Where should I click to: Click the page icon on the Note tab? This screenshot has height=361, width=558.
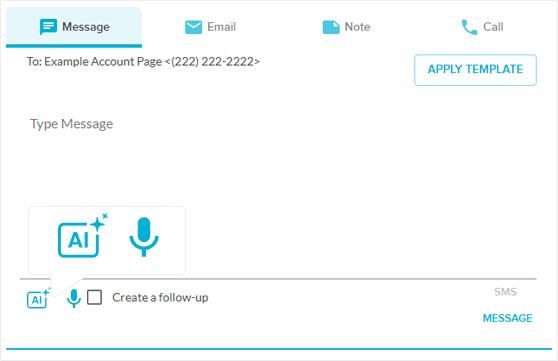coord(331,27)
